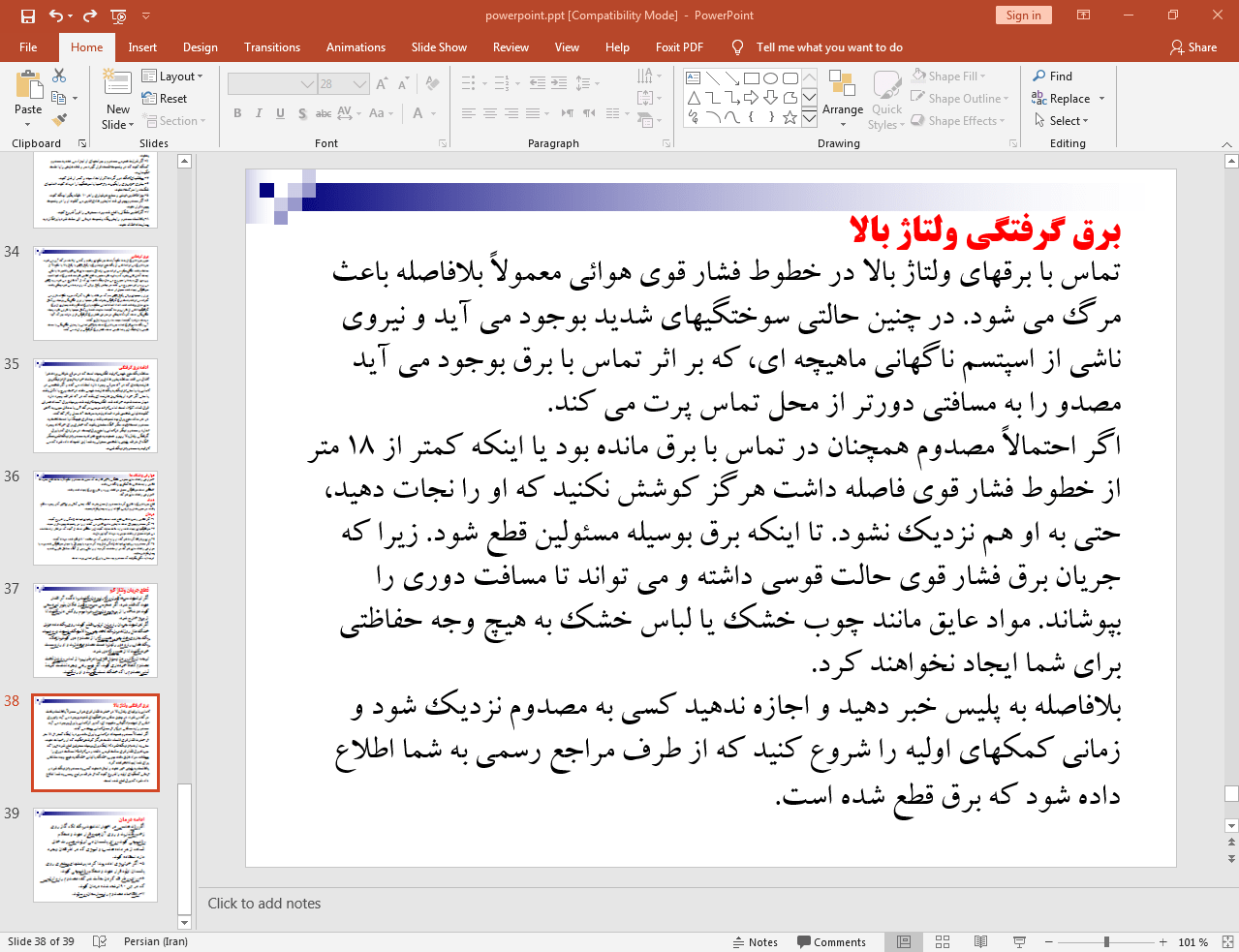Viewport: 1239px width, 952px height.
Task: Open the font name combo box
Action: (272, 83)
